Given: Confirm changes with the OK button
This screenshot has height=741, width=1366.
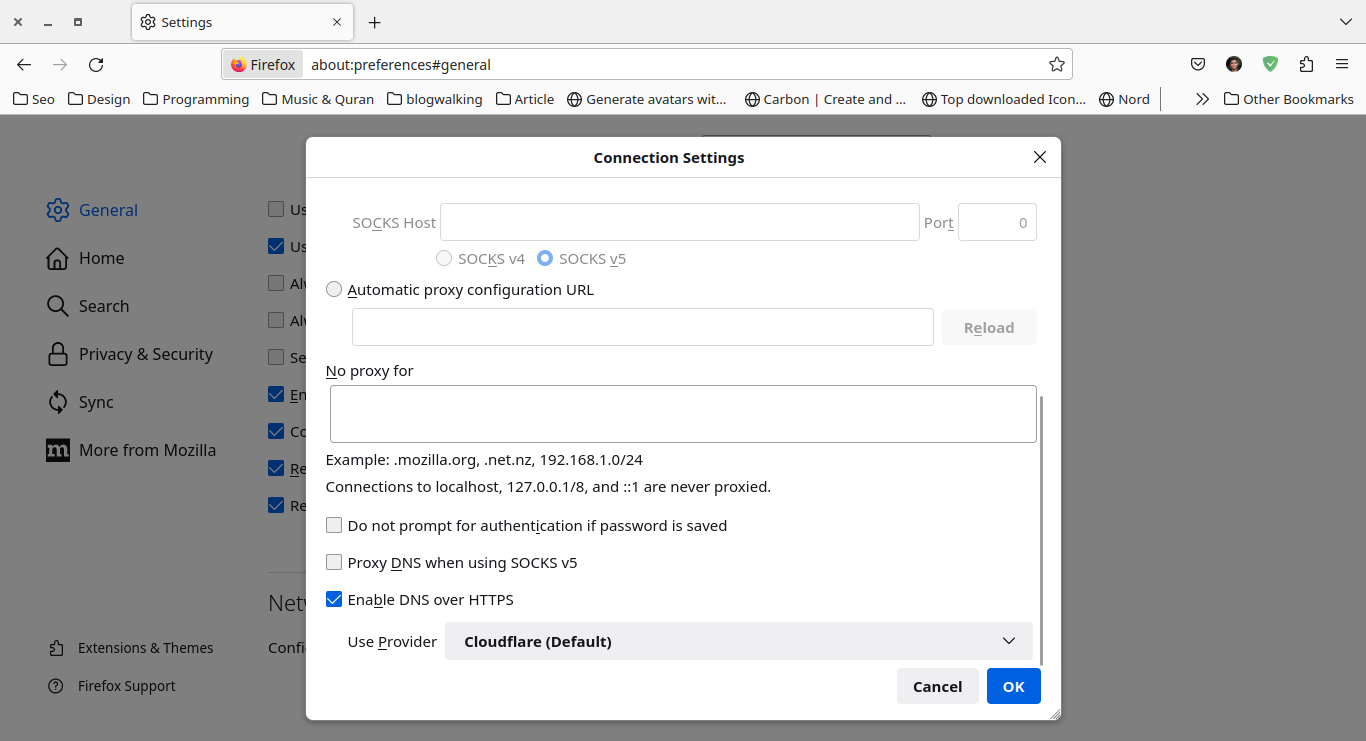Looking at the screenshot, I should click(1013, 686).
